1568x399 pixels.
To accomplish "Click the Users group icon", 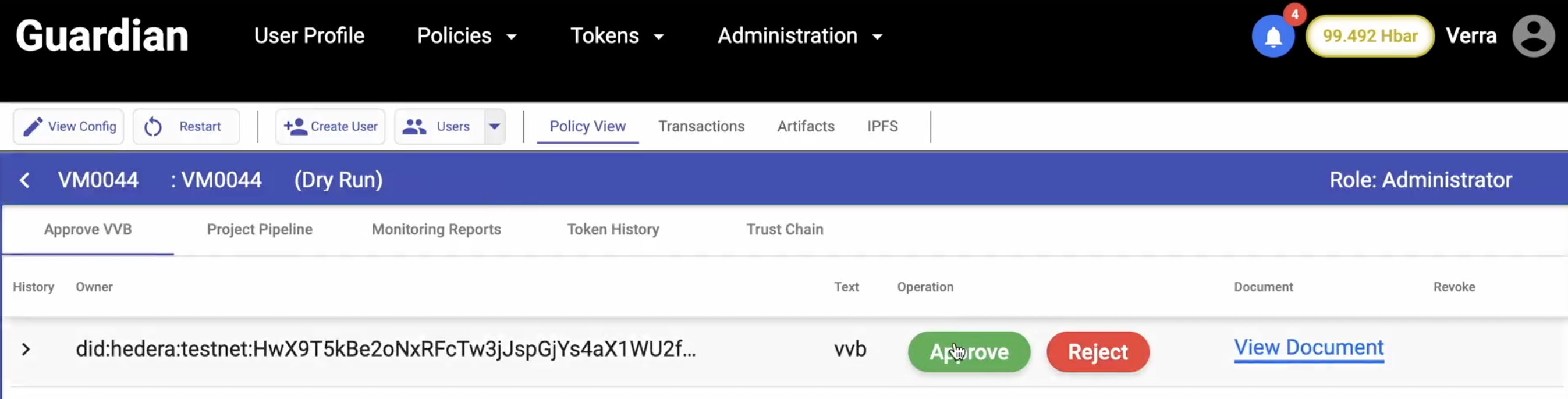I will 414,127.
